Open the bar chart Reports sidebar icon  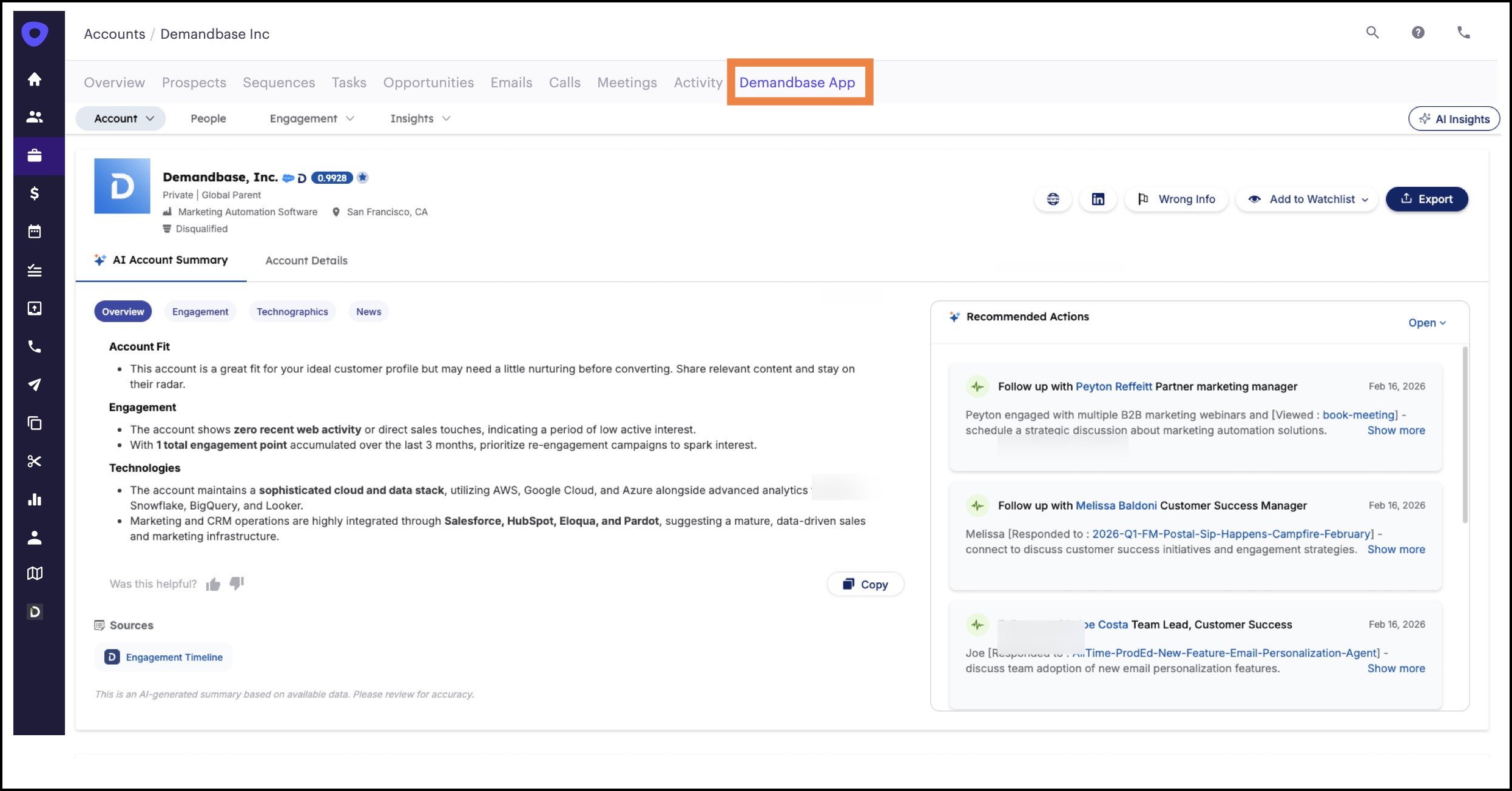35,499
